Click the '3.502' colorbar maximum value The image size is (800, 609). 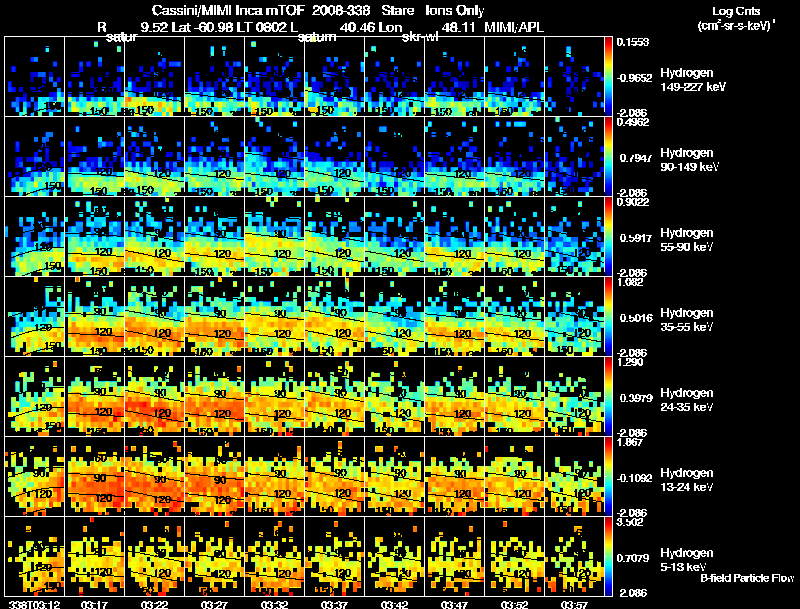click(x=630, y=522)
